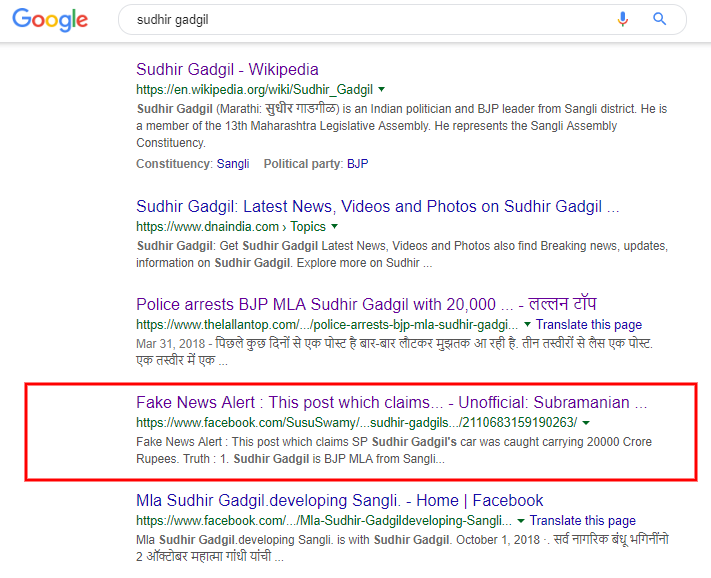The image size is (711, 578).
Task: Expand dropdown arrow beside Mla-Sudhir-Gadgildeveloping-Sangli URL
Action: click(521, 521)
